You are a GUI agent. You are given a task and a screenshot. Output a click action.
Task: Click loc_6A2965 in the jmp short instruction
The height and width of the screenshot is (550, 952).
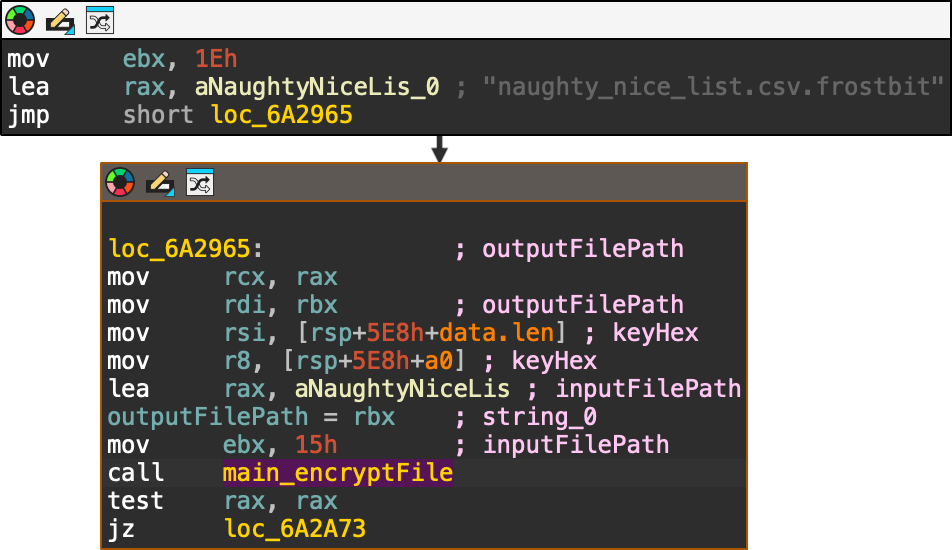(x=282, y=115)
